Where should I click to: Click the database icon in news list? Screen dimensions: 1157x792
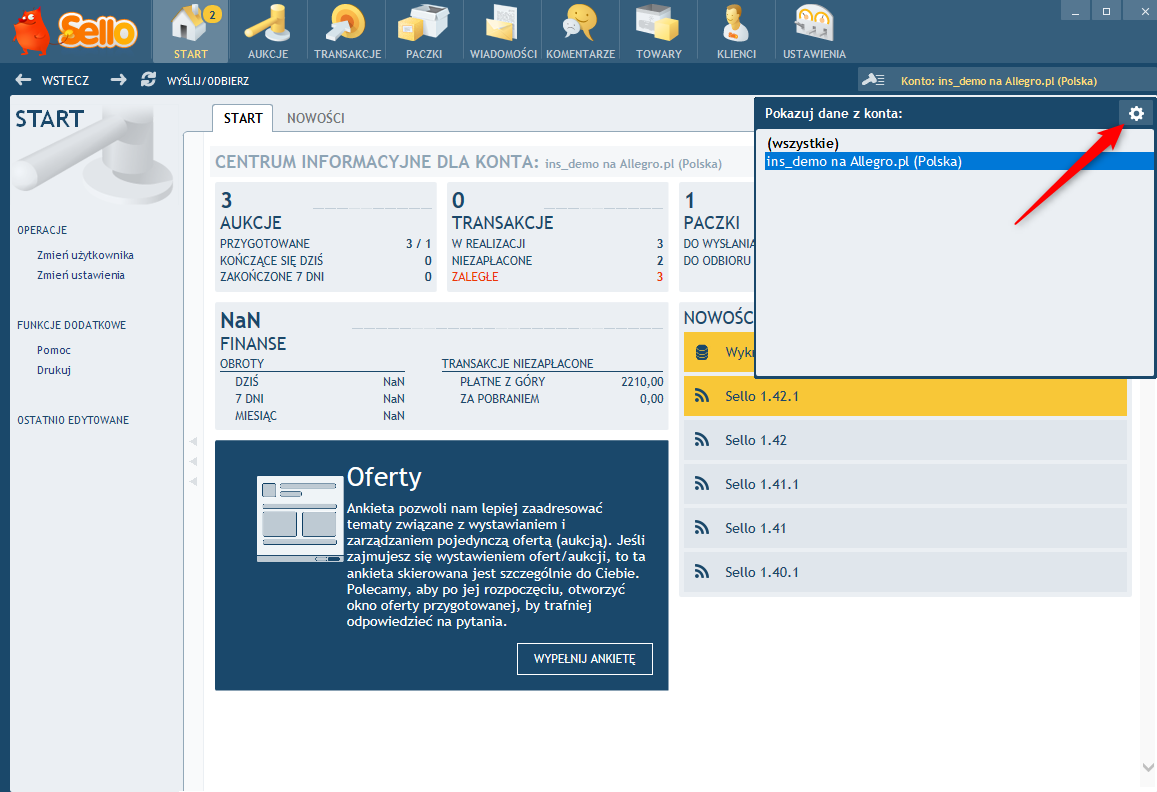point(702,352)
